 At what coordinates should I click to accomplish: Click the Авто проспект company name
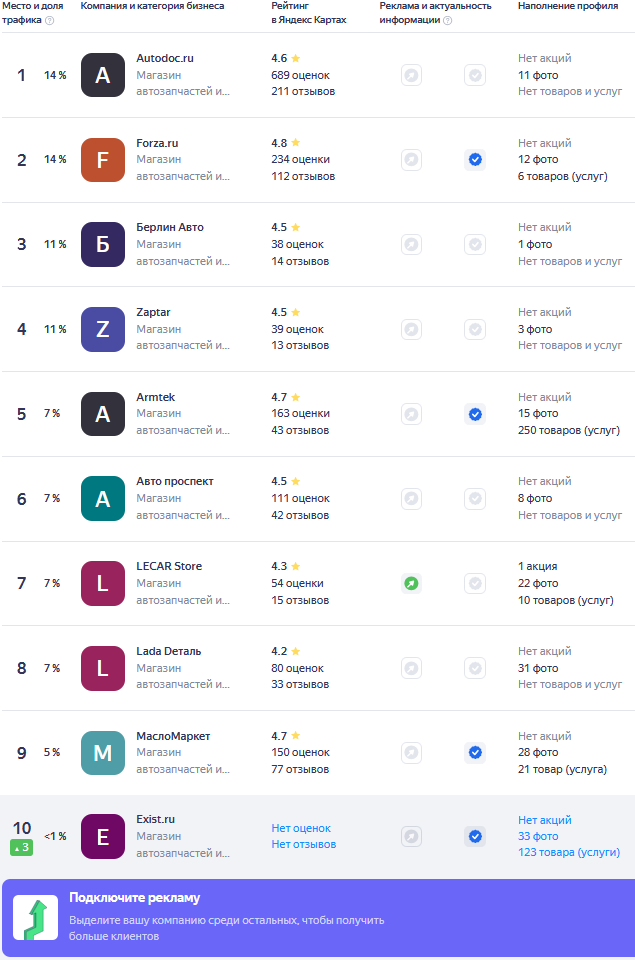pos(174,481)
